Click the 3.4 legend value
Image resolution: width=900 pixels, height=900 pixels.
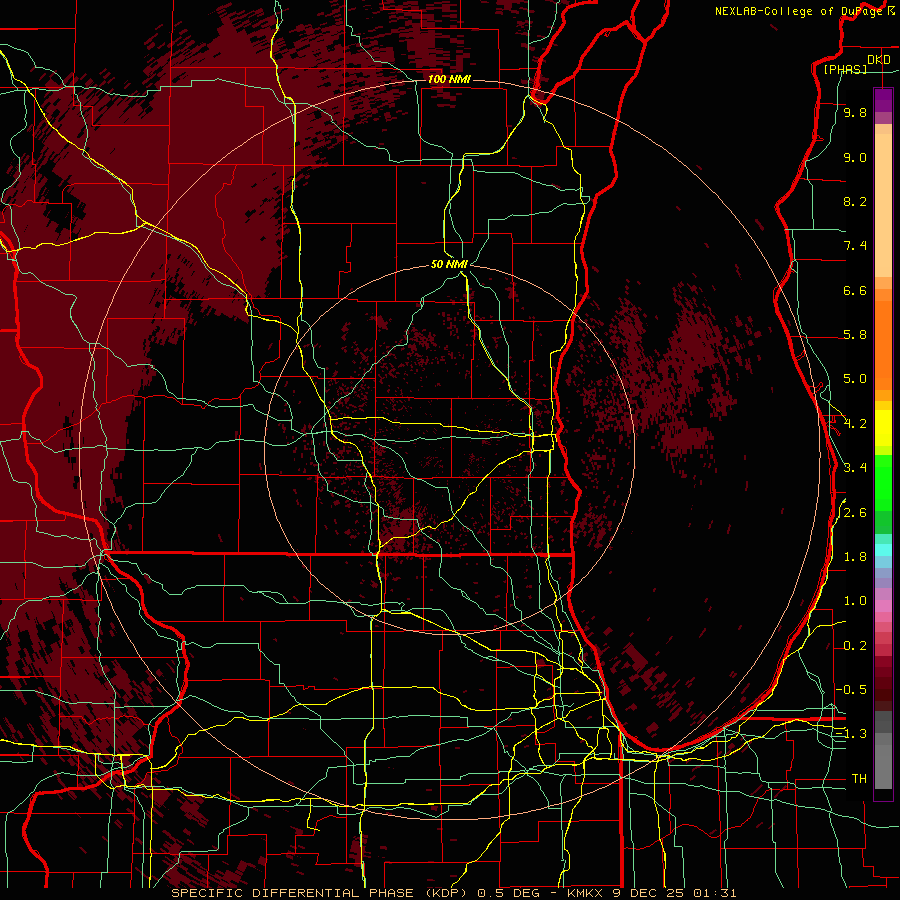tap(855, 468)
